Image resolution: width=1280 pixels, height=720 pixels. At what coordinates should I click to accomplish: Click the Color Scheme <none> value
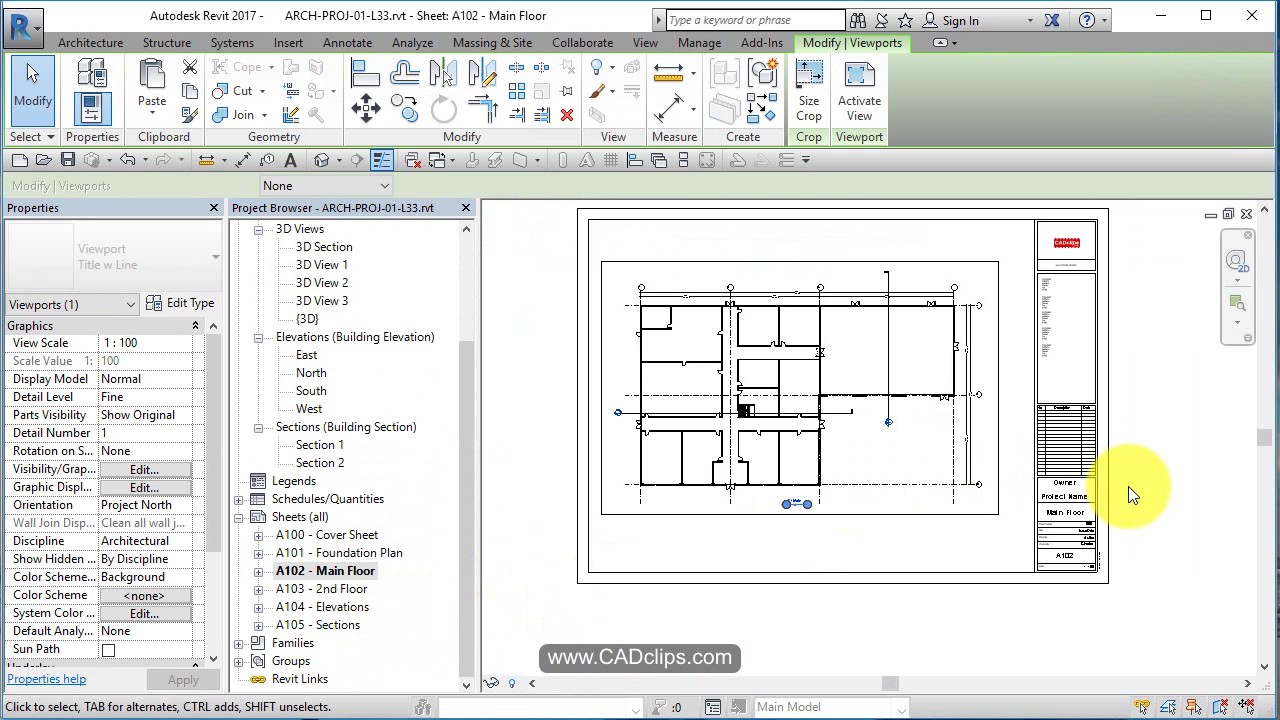(143, 595)
